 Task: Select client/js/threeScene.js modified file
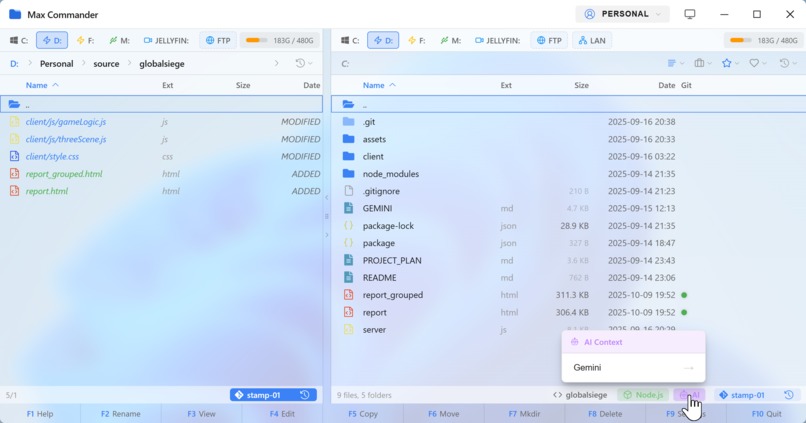pos(161,139)
